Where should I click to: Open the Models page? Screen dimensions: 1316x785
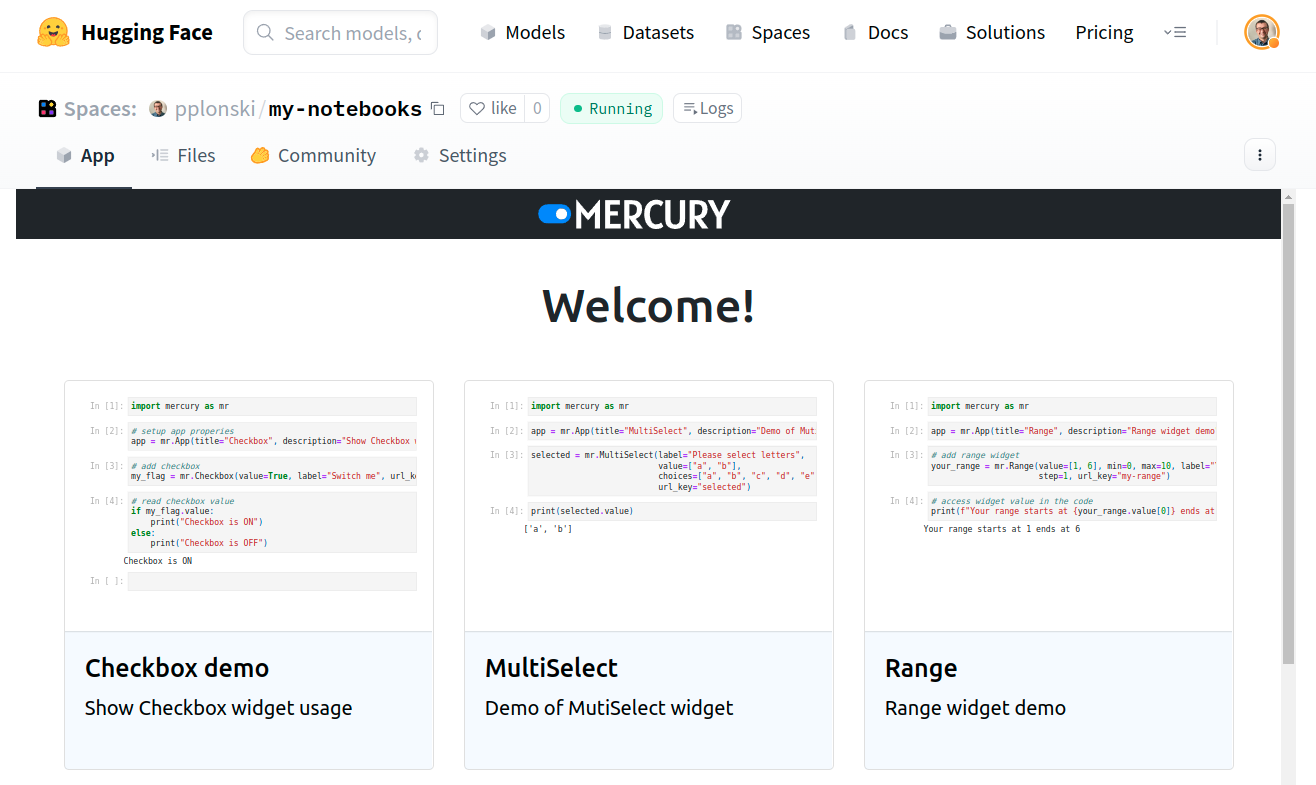tap(522, 32)
